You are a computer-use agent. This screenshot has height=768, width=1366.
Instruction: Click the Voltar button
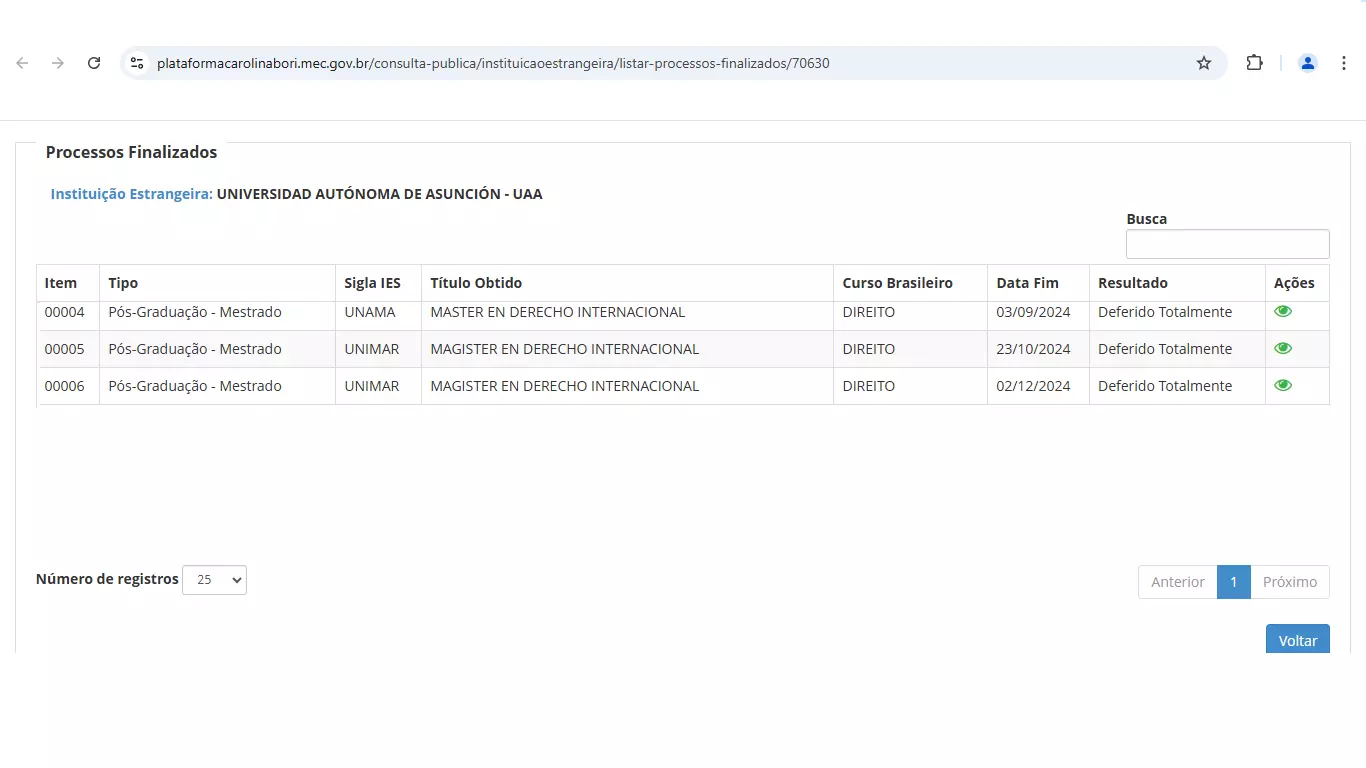(1298, 640)
